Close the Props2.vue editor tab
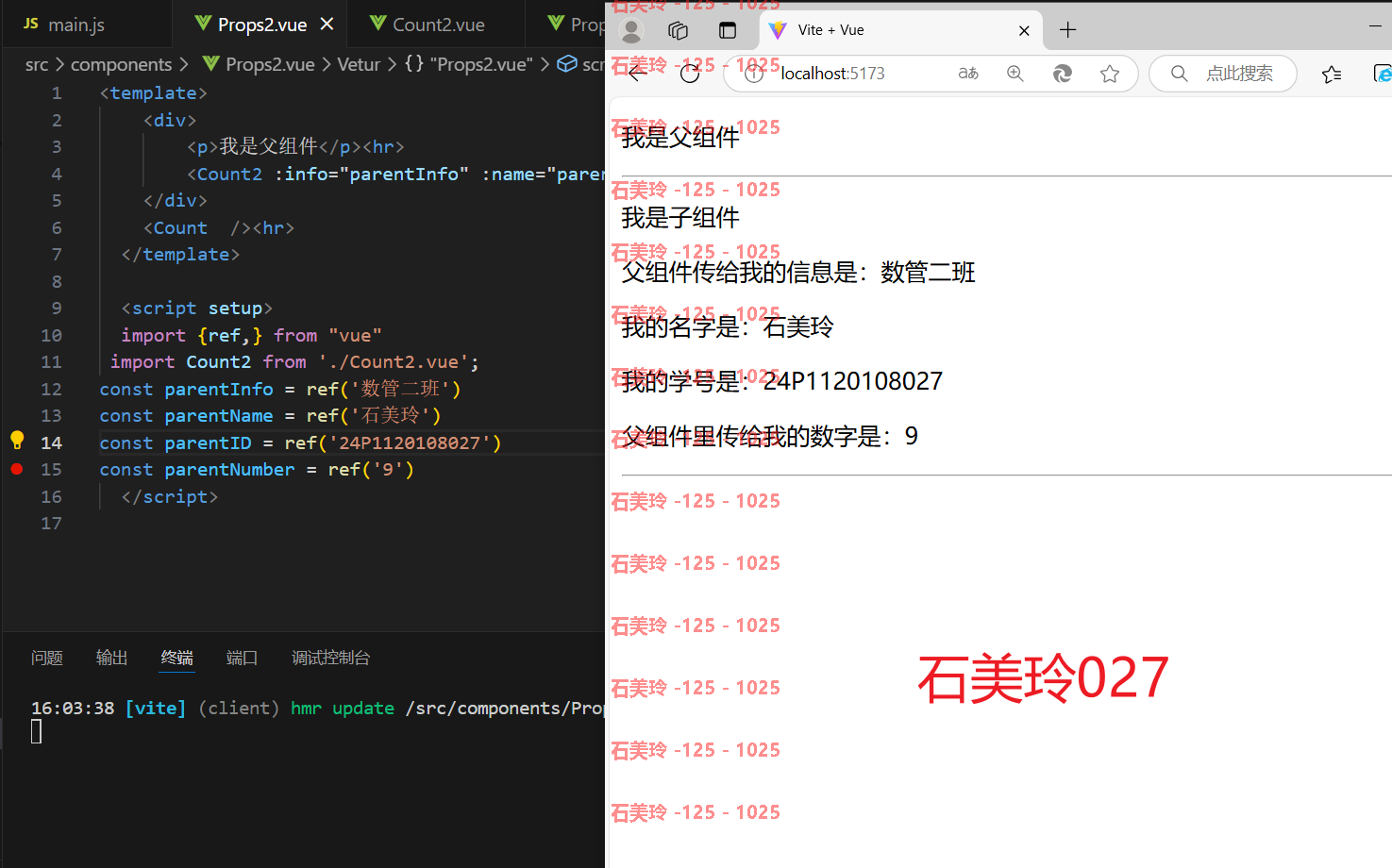Viewport: 1392px width, 868px height. point(327,24)
